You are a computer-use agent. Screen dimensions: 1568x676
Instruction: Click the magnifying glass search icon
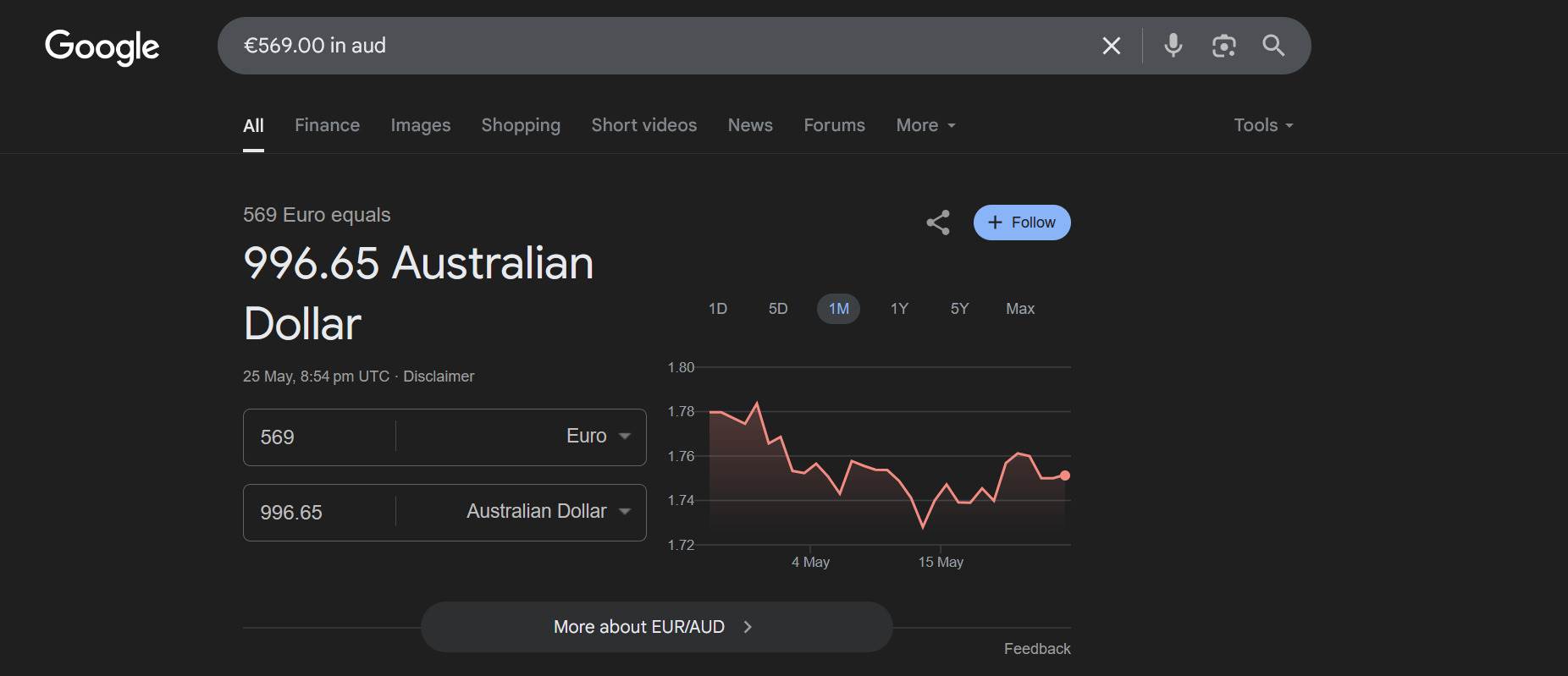[x=1273, y=46]
